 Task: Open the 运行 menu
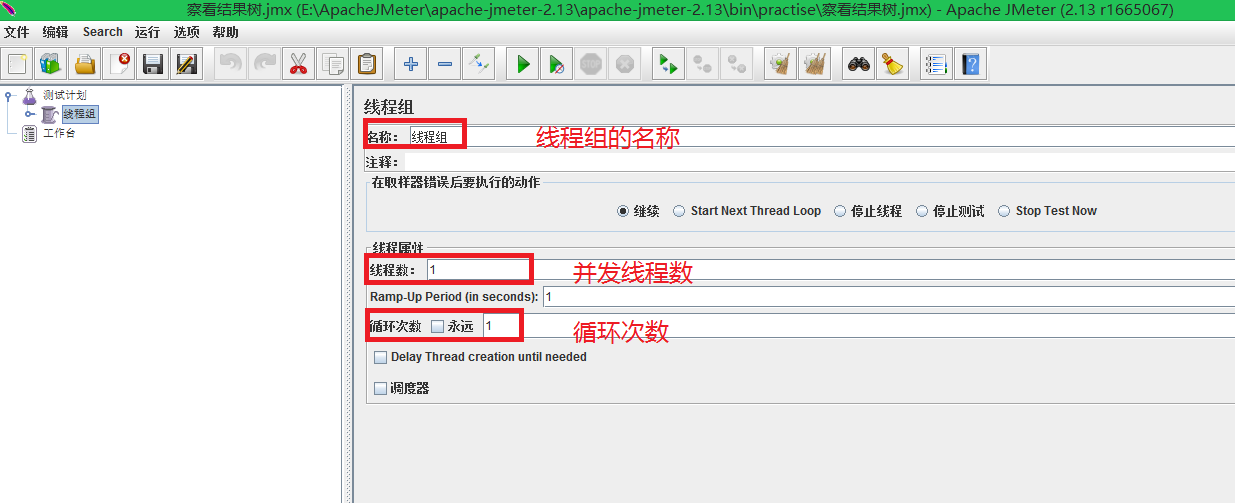147,32
